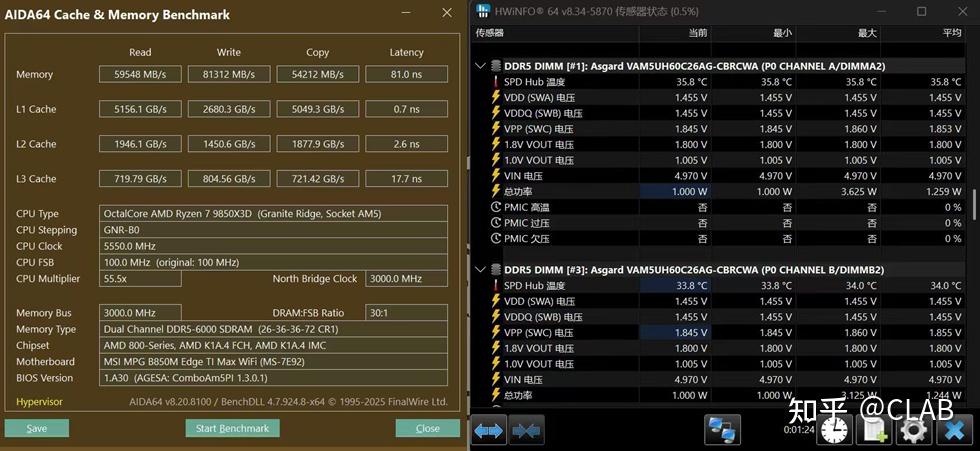The image size is (980, 451).
Task: Click lightning icon of DIMM #3 1.0V VOUT 电压
Action: tap(496, 364)
